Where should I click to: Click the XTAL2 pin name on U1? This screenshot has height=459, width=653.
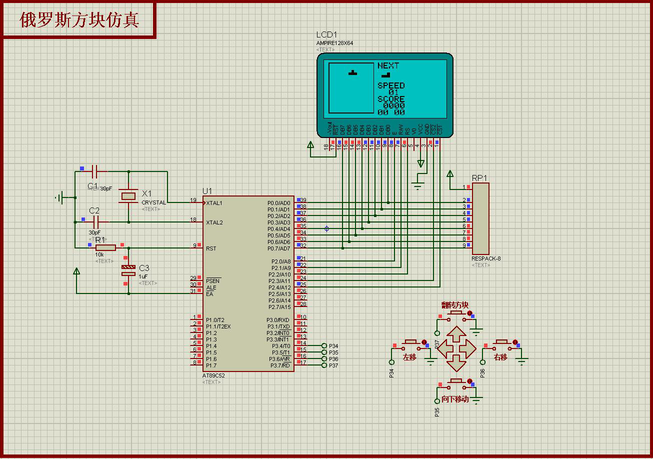(x=214, y=222)
